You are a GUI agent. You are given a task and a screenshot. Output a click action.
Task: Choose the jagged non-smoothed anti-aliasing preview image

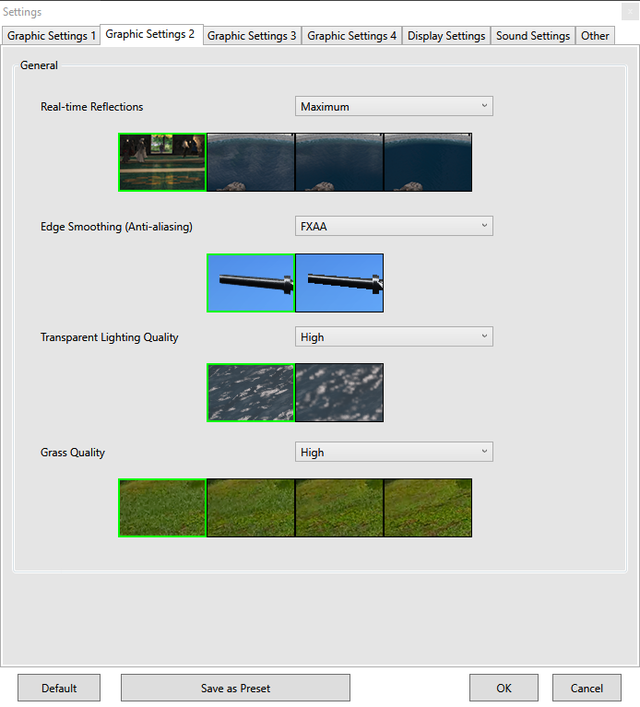(x=340, y=283)
